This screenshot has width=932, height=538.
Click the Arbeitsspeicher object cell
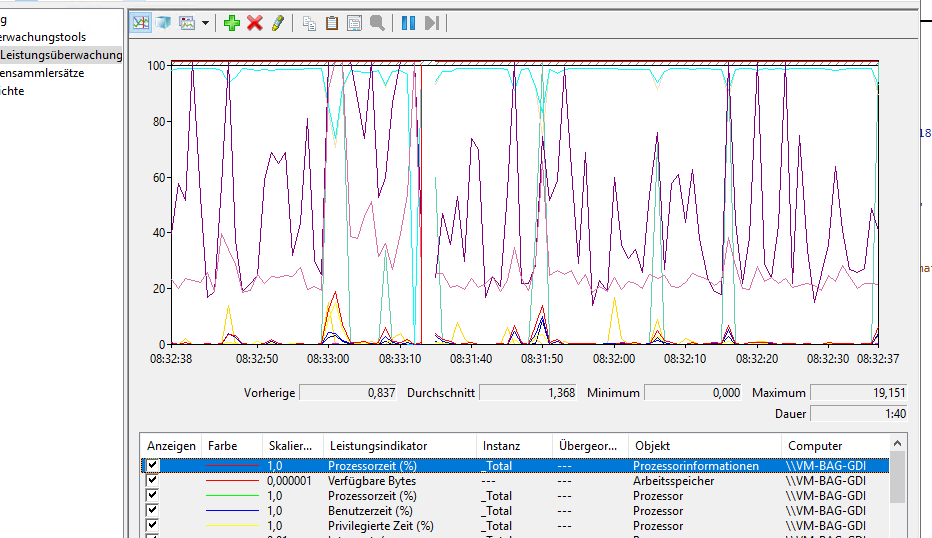coord(673,480)
